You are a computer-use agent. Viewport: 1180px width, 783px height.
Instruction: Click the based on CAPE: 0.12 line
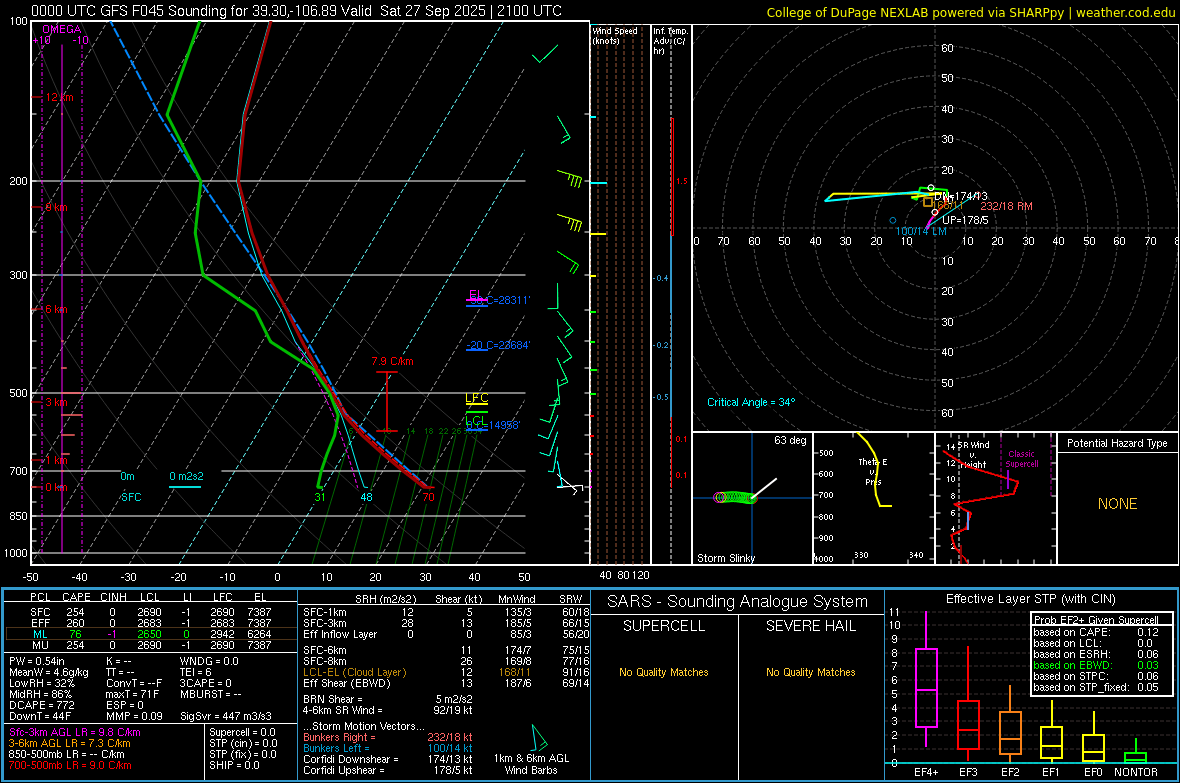1096,632
